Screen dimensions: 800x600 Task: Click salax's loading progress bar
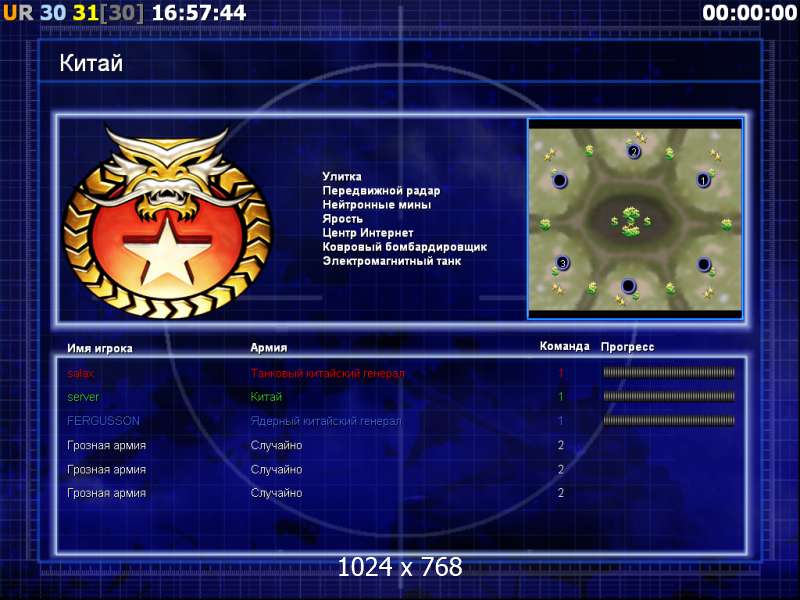(x=669, y=372)
